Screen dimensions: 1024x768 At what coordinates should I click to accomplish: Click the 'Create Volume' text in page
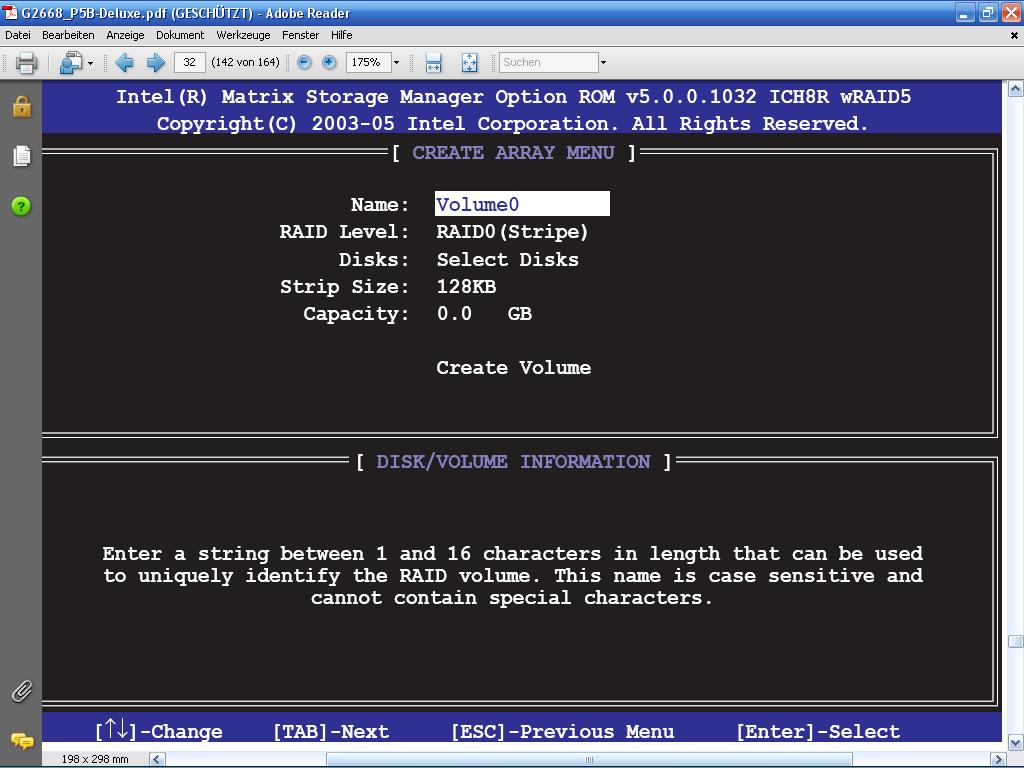click(x=513, y=368)
